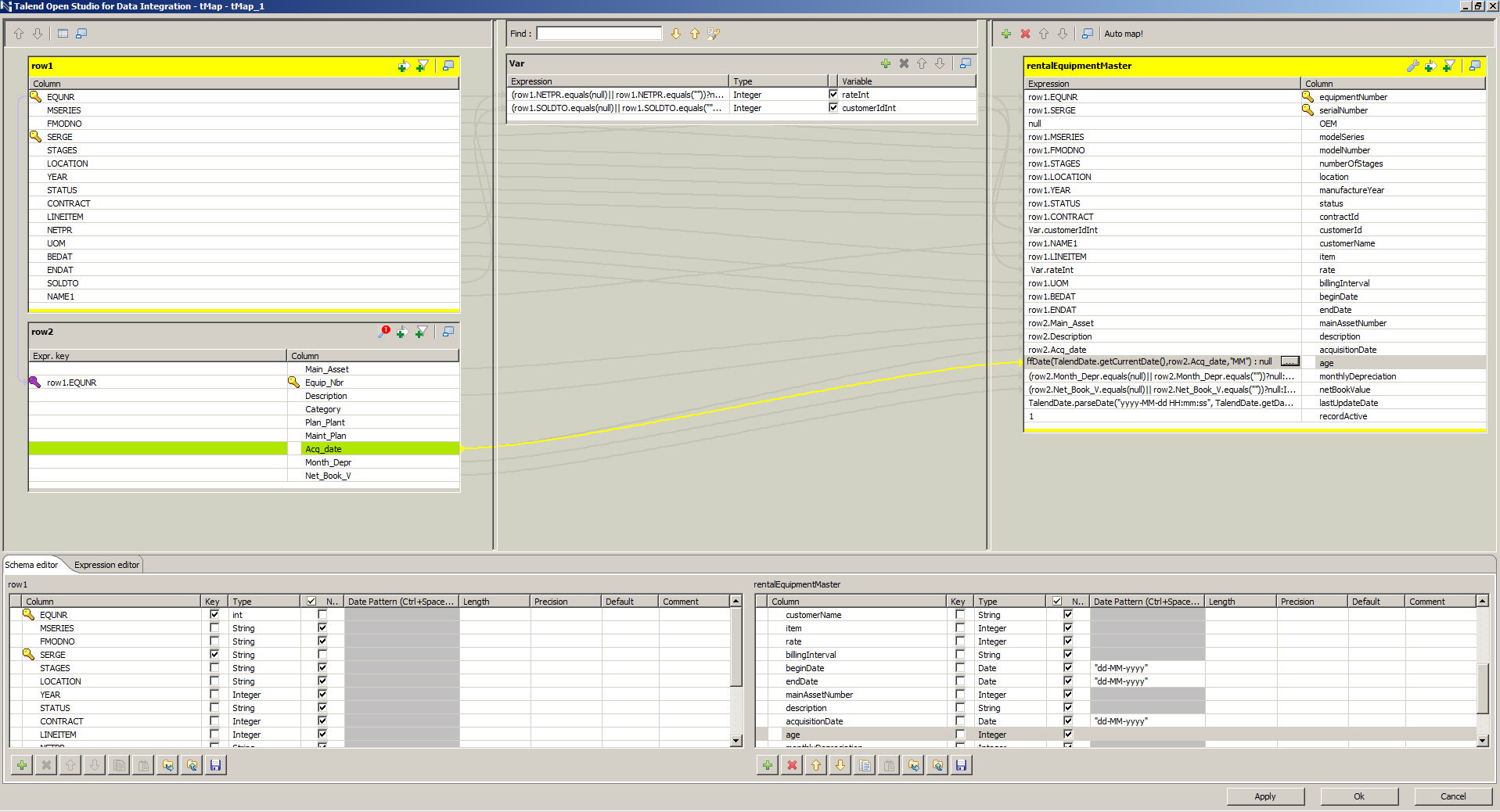Activate expression filter for rentalEquipmentMaster
Viewport: 1500px width, 812px height.
tap(1449, 66)
